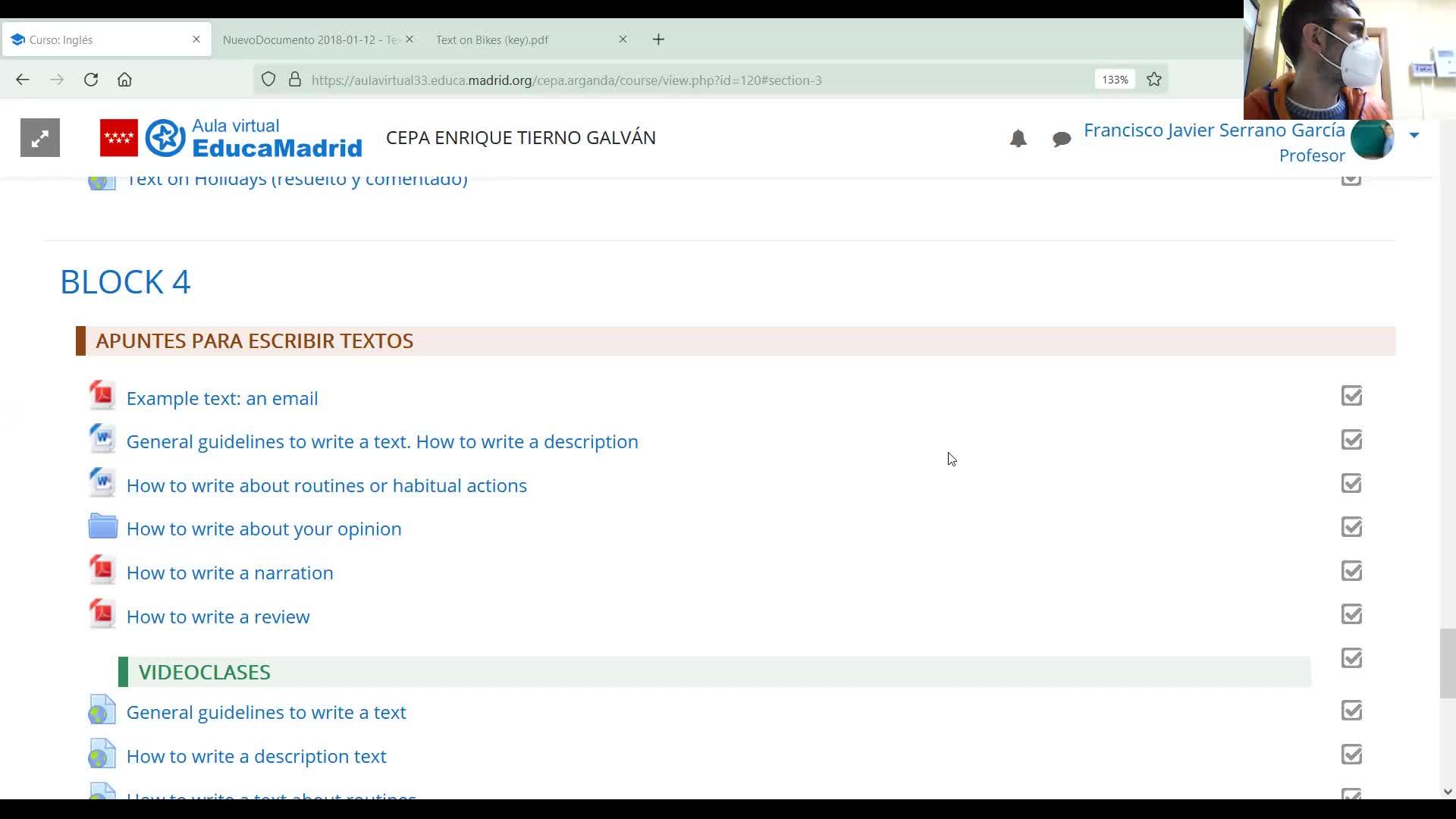Click the notifications bell icon
This screenshot has width=1456, height=819.
tap(1018, 139)
